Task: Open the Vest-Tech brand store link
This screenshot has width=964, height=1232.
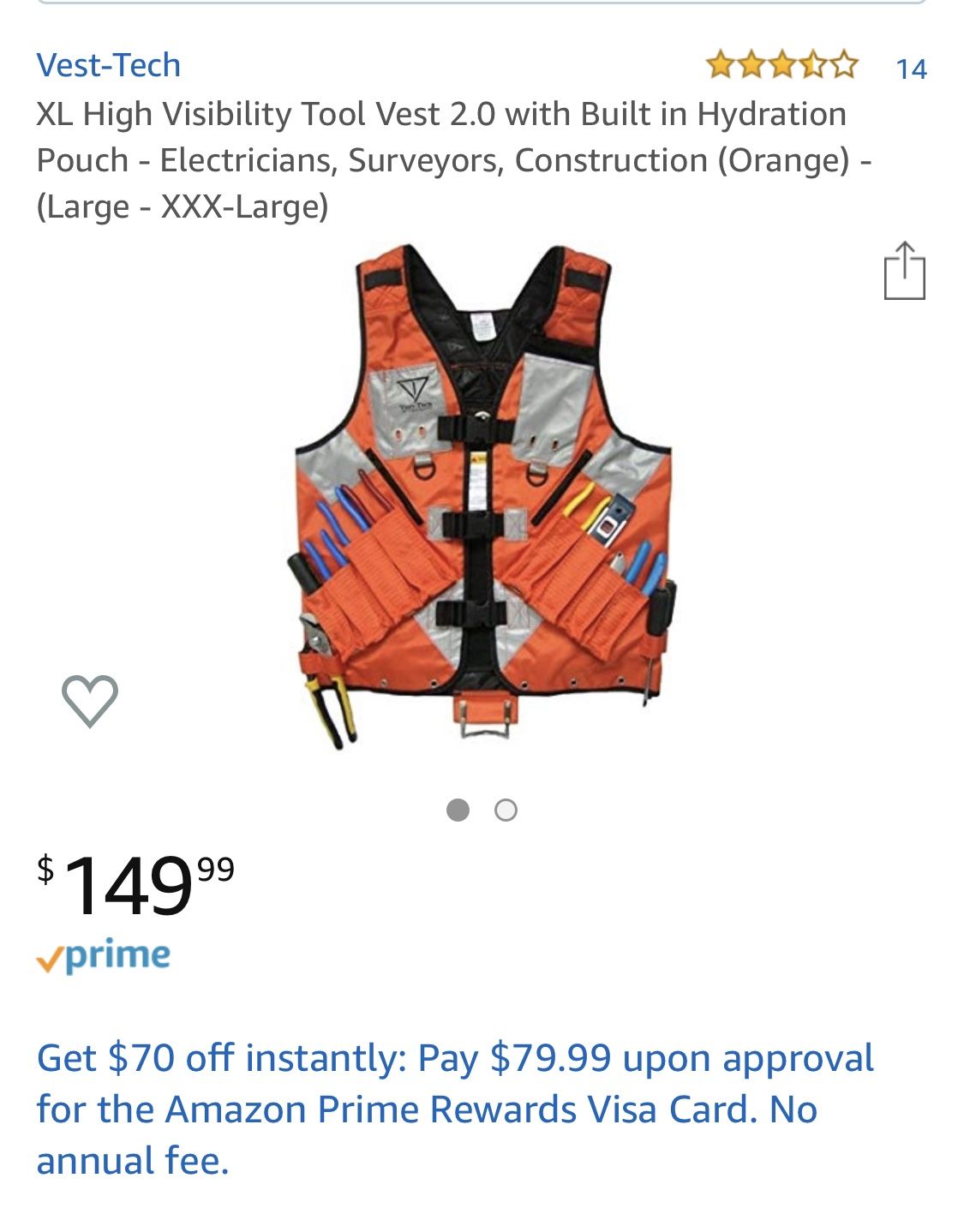Action: tap(109, 65)
